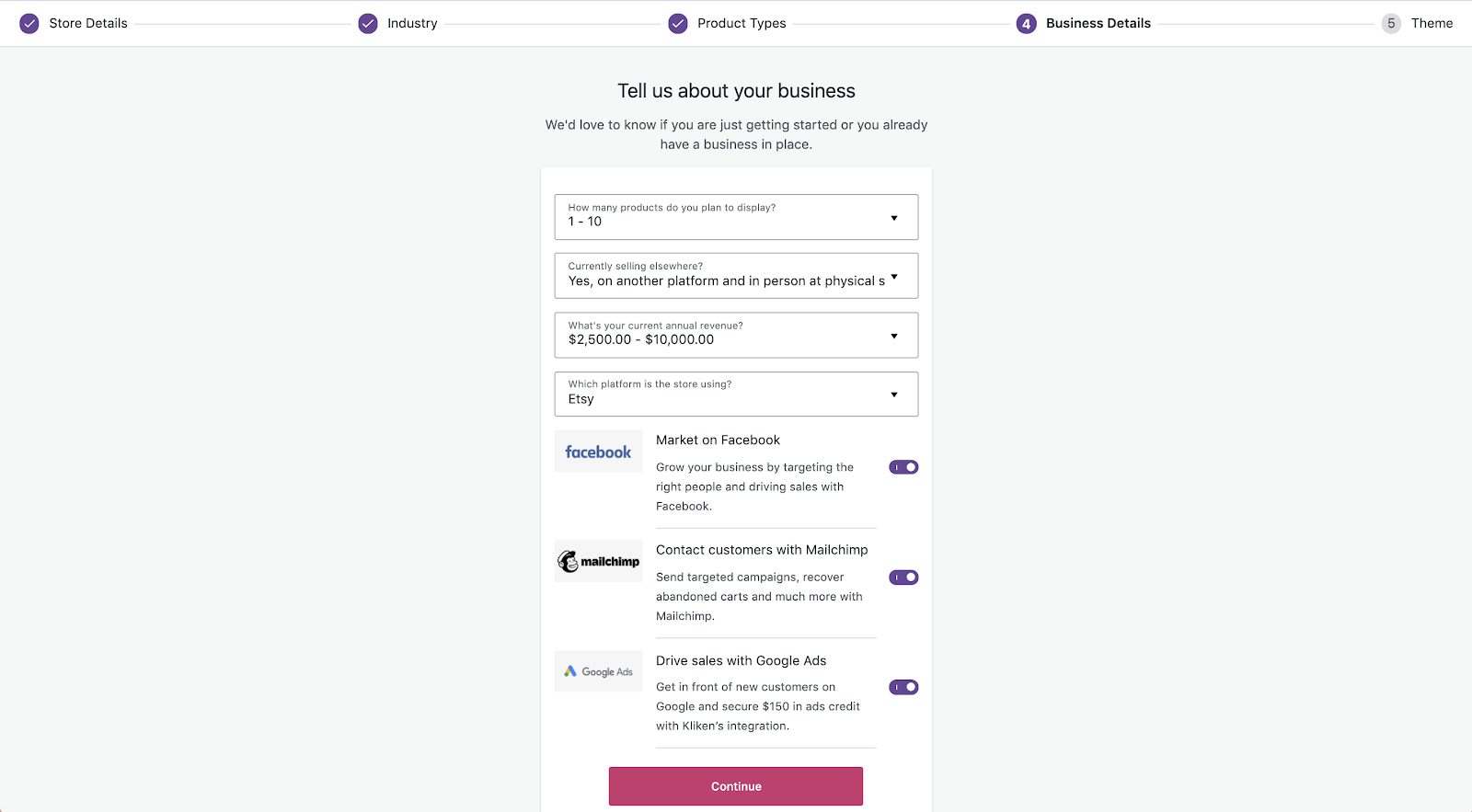
Task: Disable the Market on Facebook toggle
Action: tap(903, 466)
